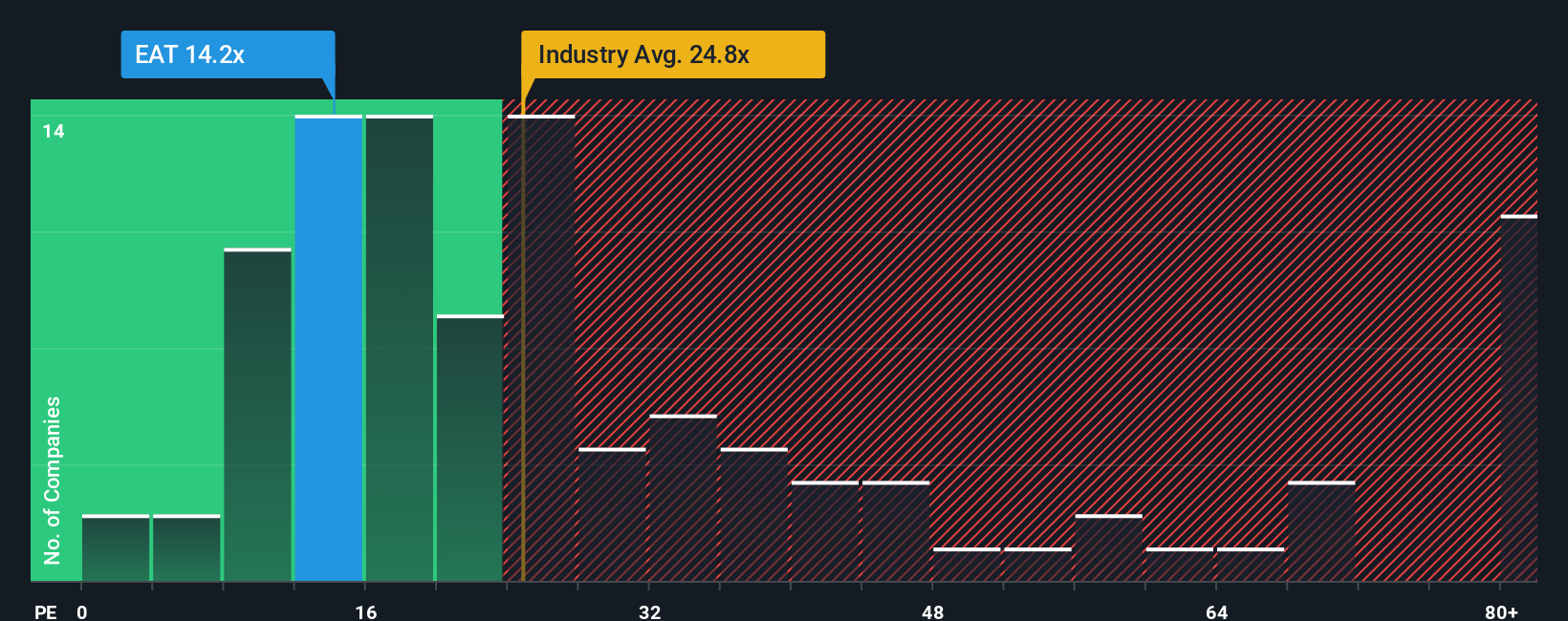This screenshot has height=621, width=1568.
Task: Click the PE axis label
Action: click(46, 611)
